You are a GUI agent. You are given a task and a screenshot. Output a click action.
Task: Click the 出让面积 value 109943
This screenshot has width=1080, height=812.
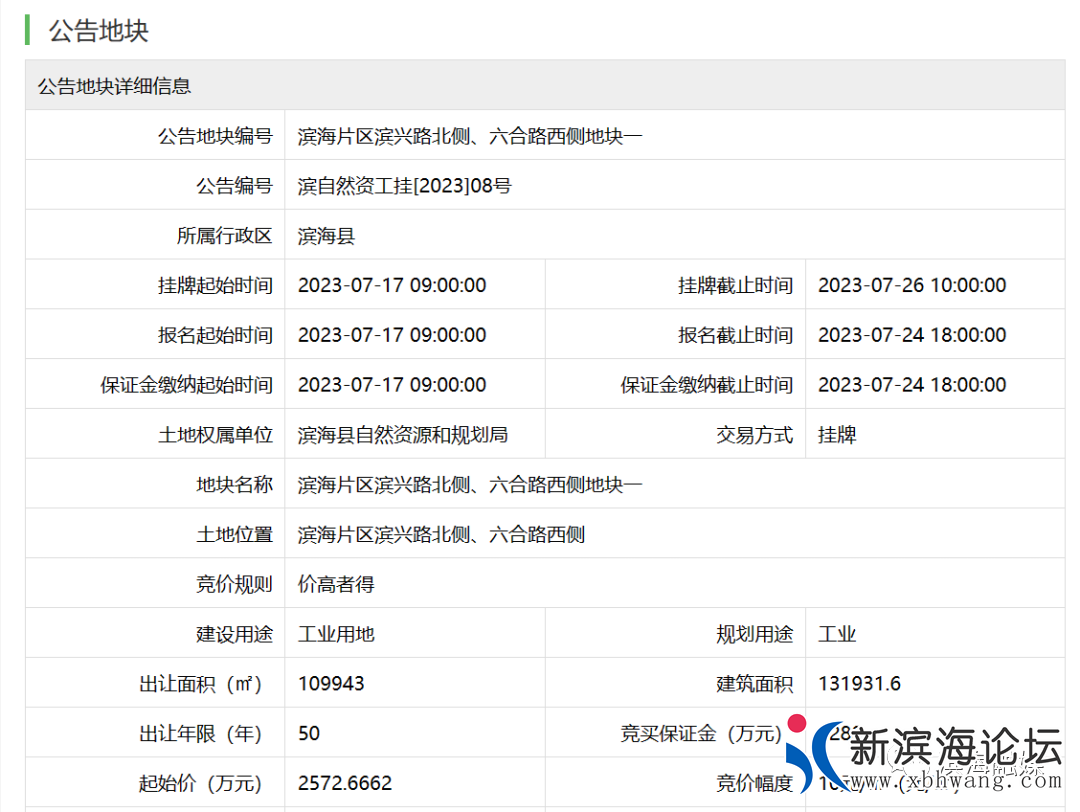331,684
